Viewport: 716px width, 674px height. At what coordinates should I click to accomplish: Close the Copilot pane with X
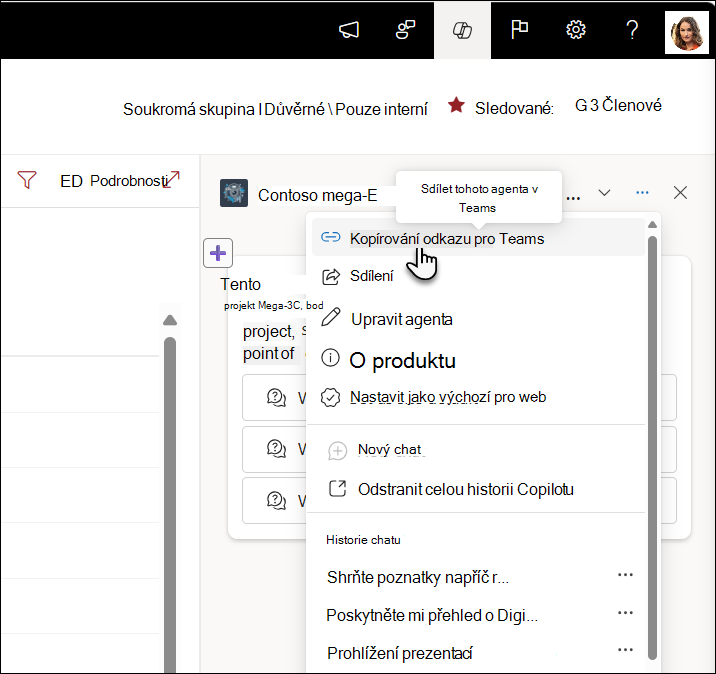[680, 193]
